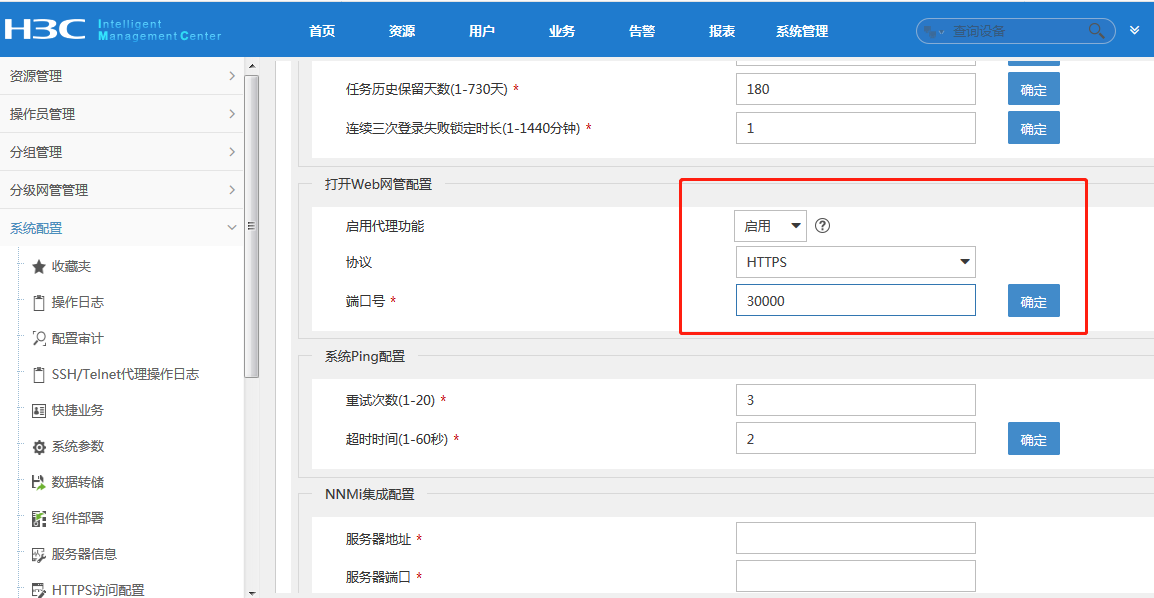Click the icon beside 组件部署

[x=39, y=519]
